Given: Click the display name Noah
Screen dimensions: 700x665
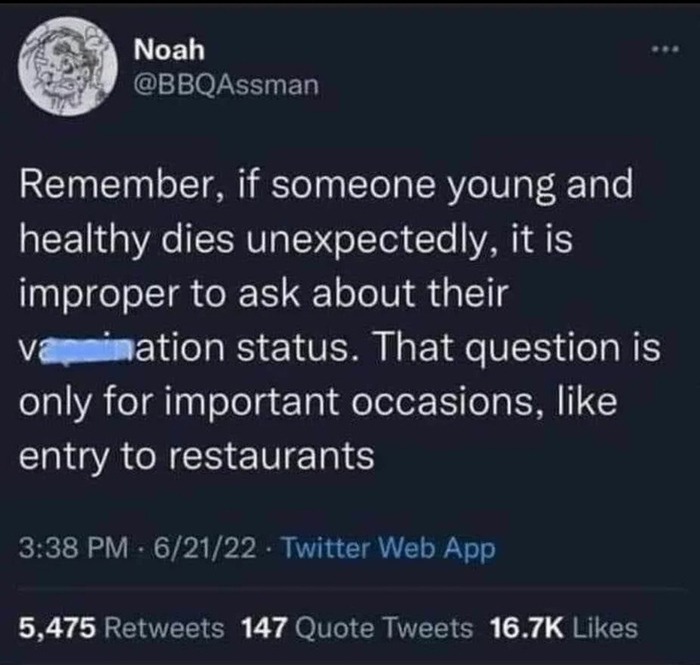Looking at the screenshot, I should pos(164,50).
